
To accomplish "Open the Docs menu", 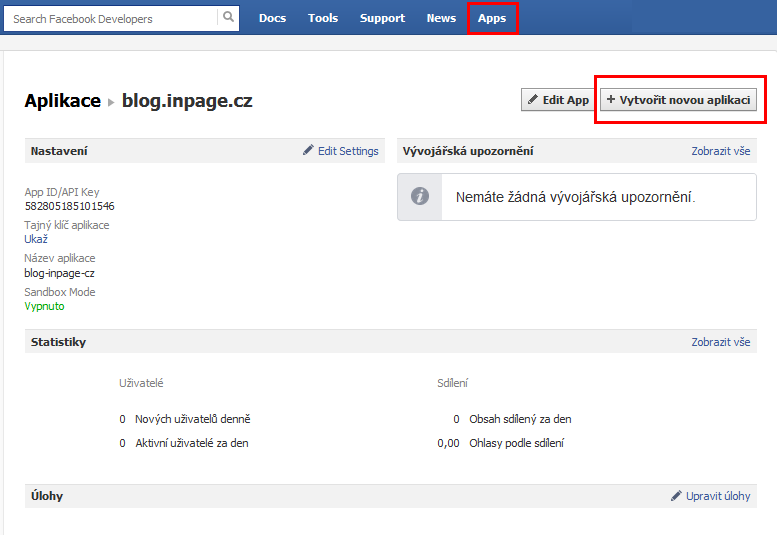I will 273,18.
